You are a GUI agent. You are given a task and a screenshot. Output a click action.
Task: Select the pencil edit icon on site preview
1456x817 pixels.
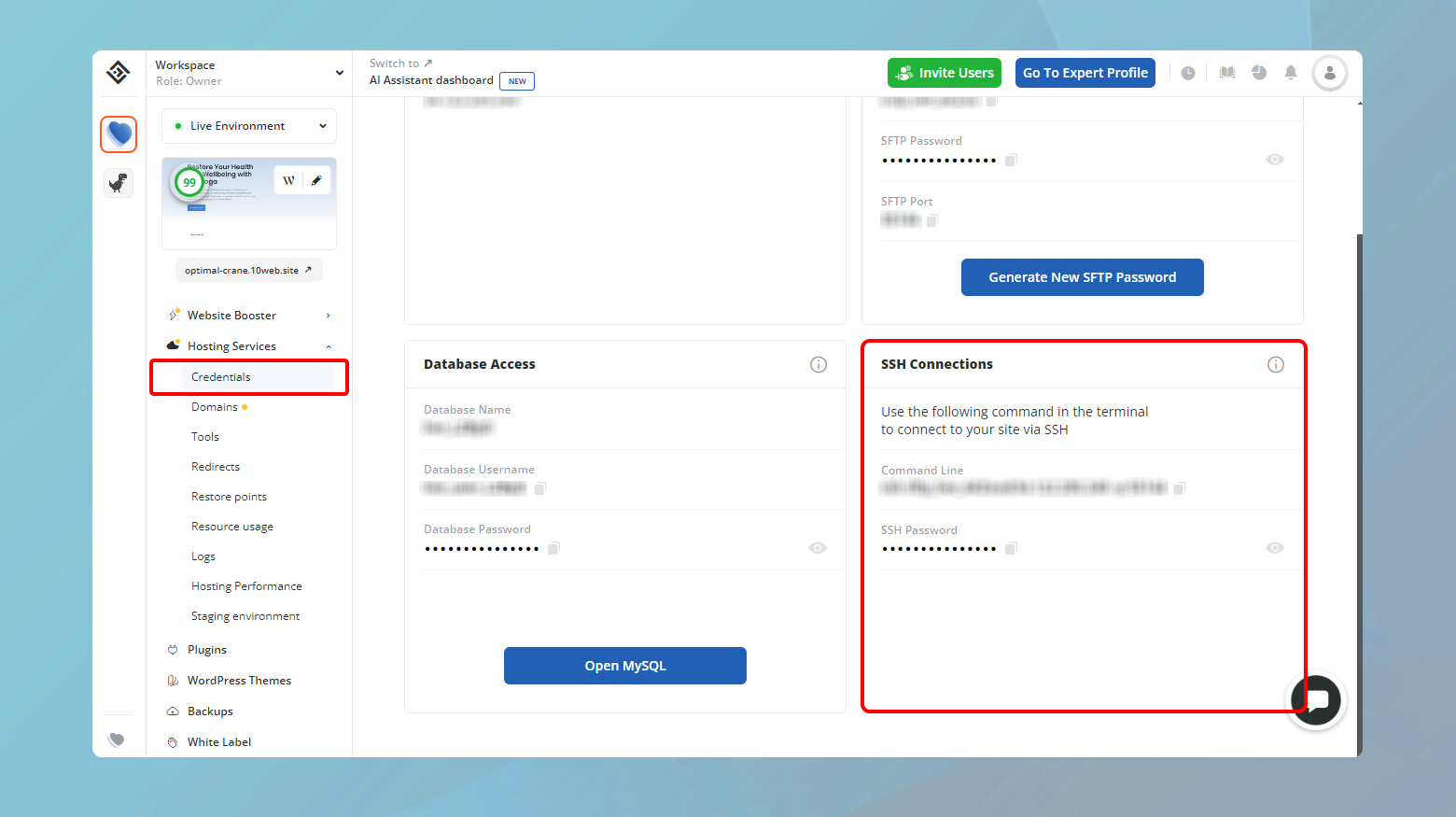pyautogui.click(x=315, y=179)
